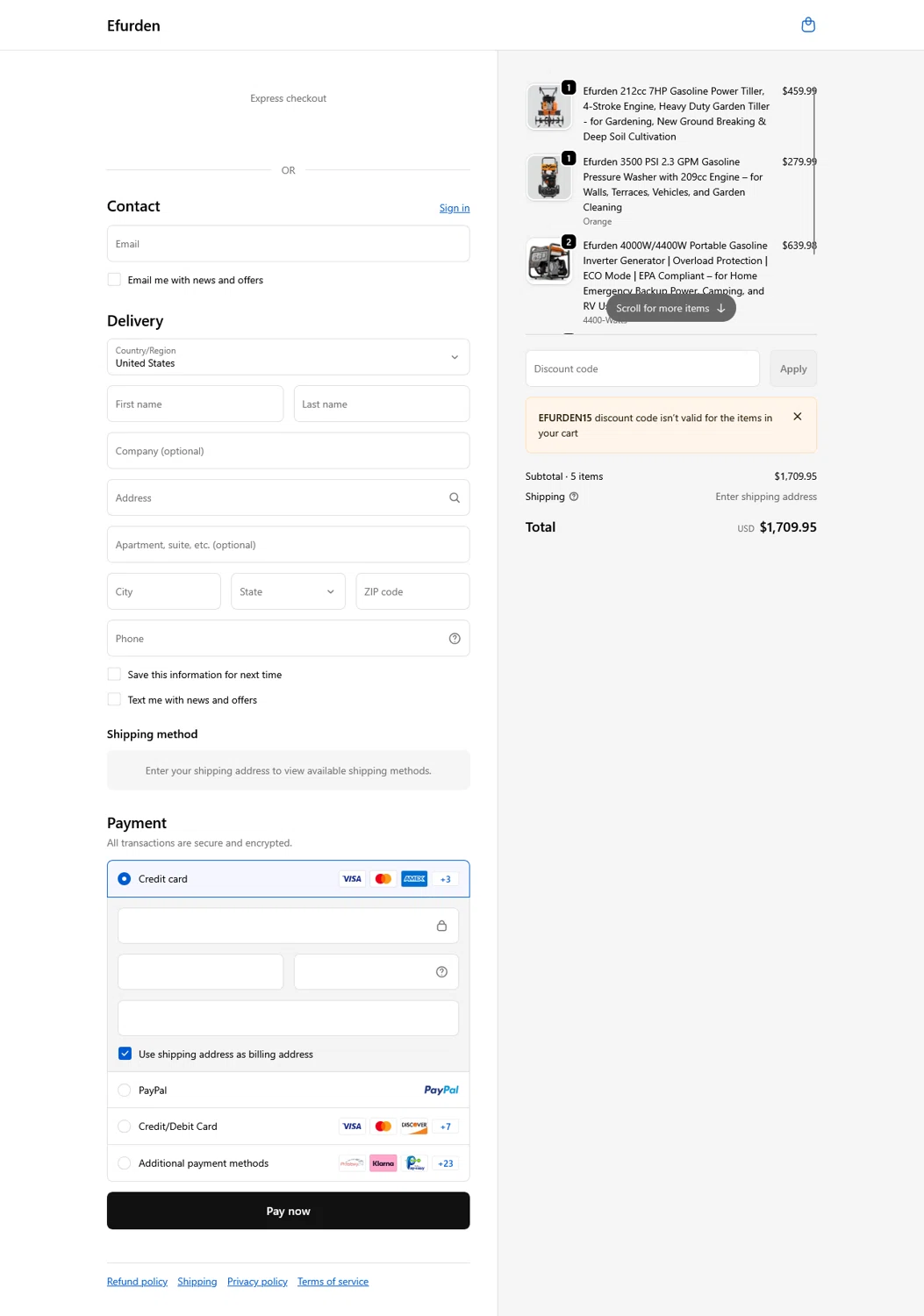Click the Sign in link
This screenshot has width=924, height=1316.
tap(455, 208)
